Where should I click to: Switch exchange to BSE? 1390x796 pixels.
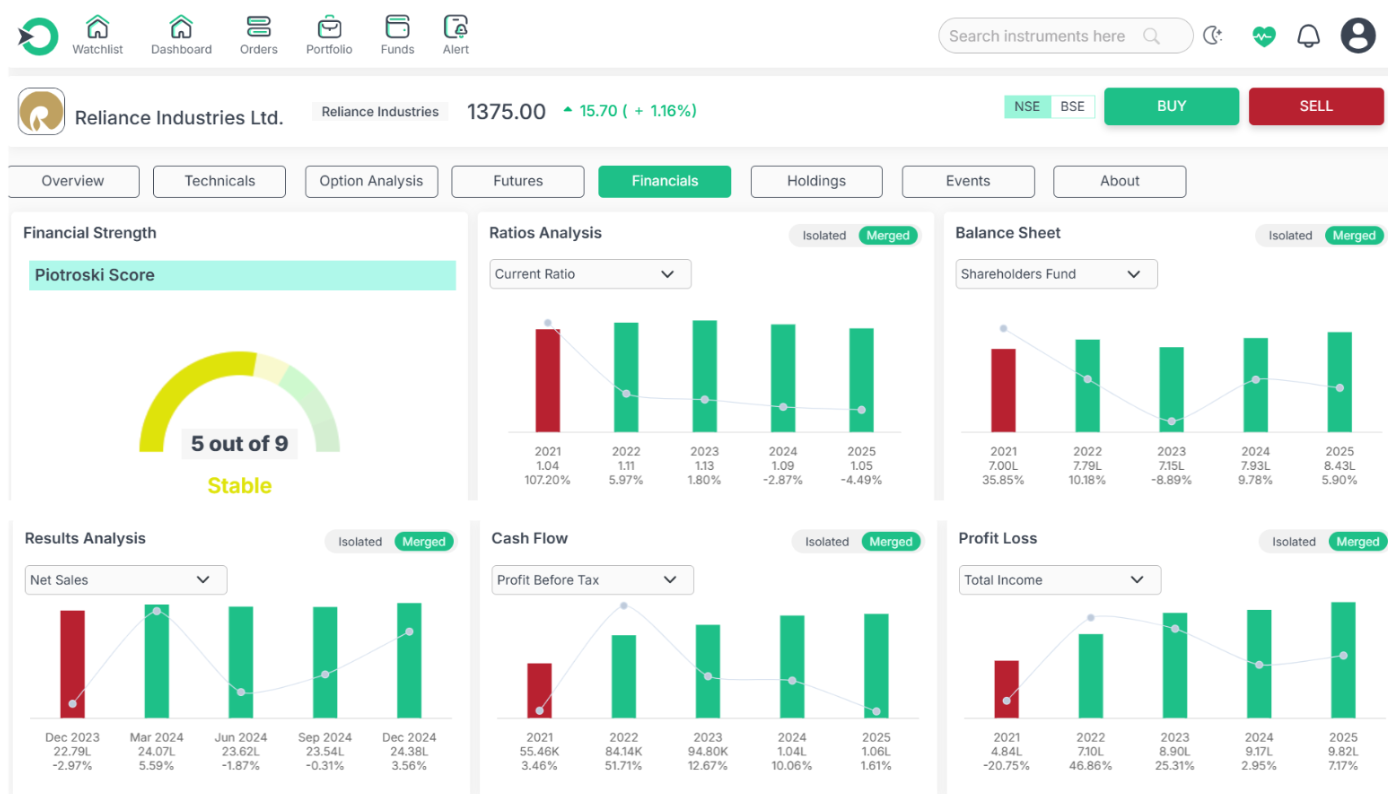click(x=1072, y=107)
